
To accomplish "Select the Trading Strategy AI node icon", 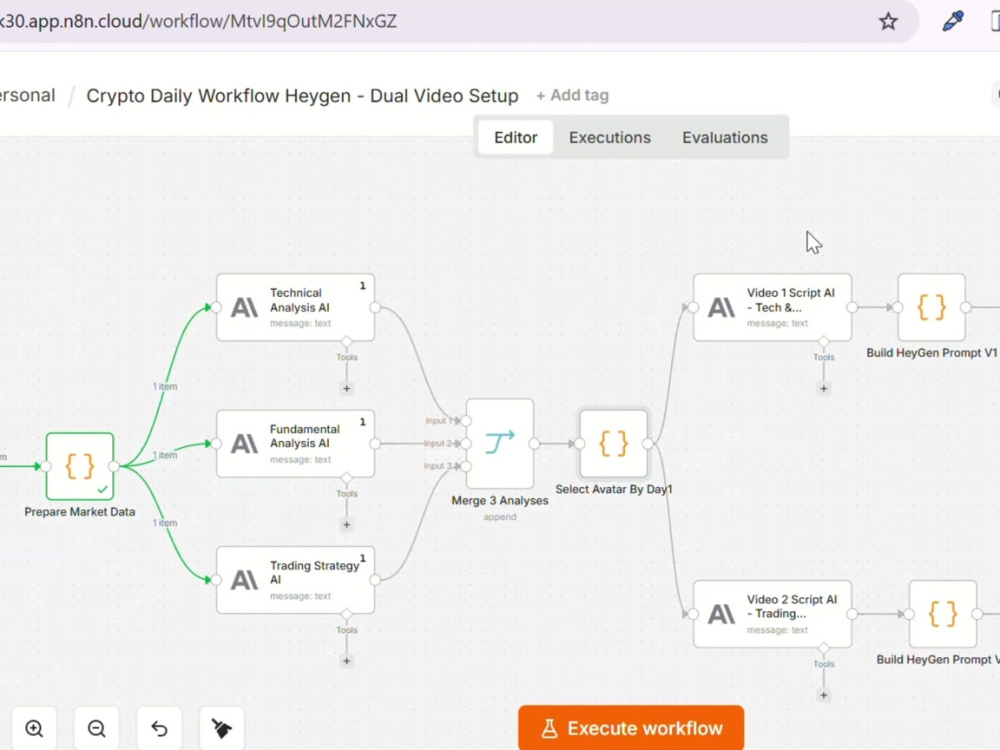I will 244,580.
